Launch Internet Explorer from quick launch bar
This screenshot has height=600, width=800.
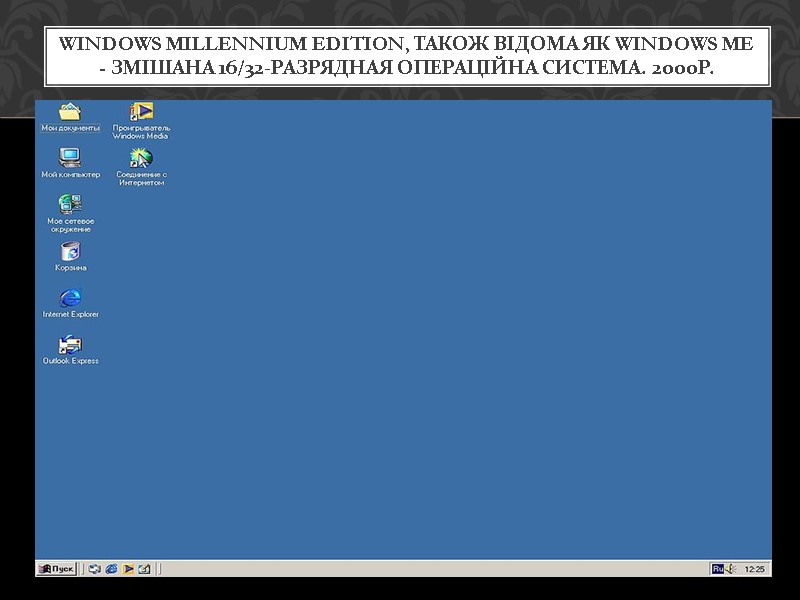tap(110, 567)
